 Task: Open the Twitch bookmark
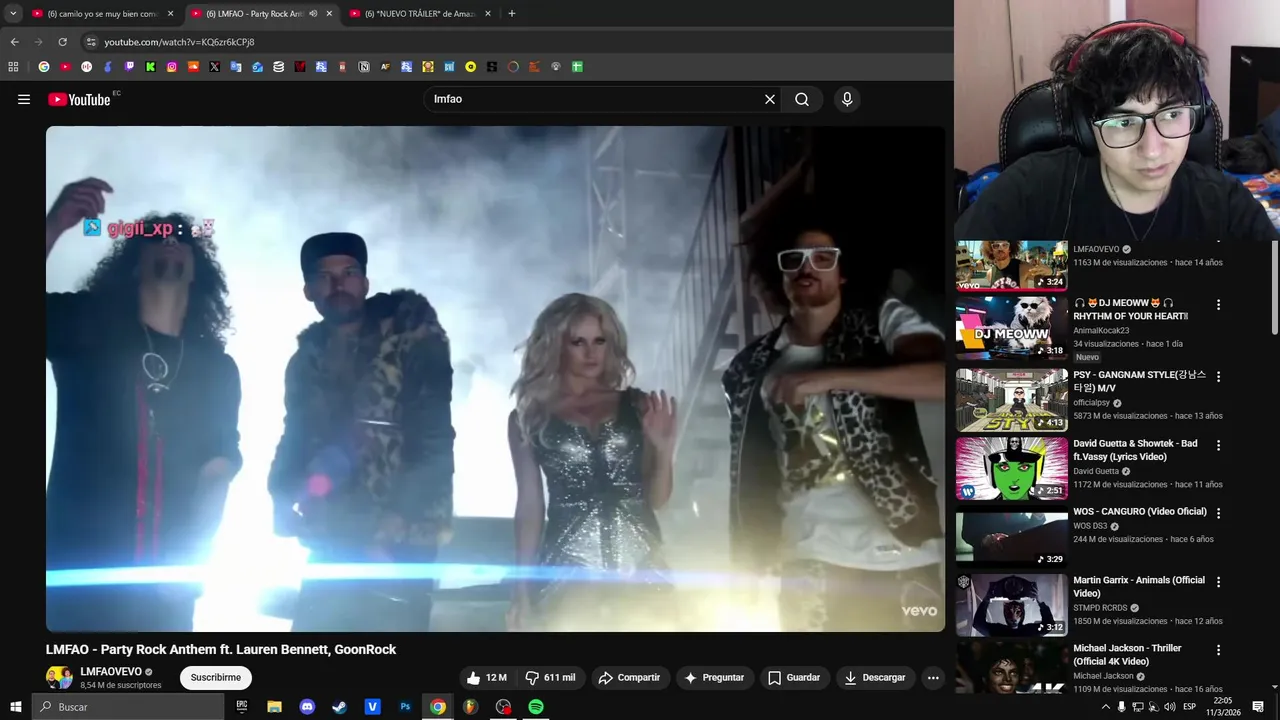[x=129, y=67]
